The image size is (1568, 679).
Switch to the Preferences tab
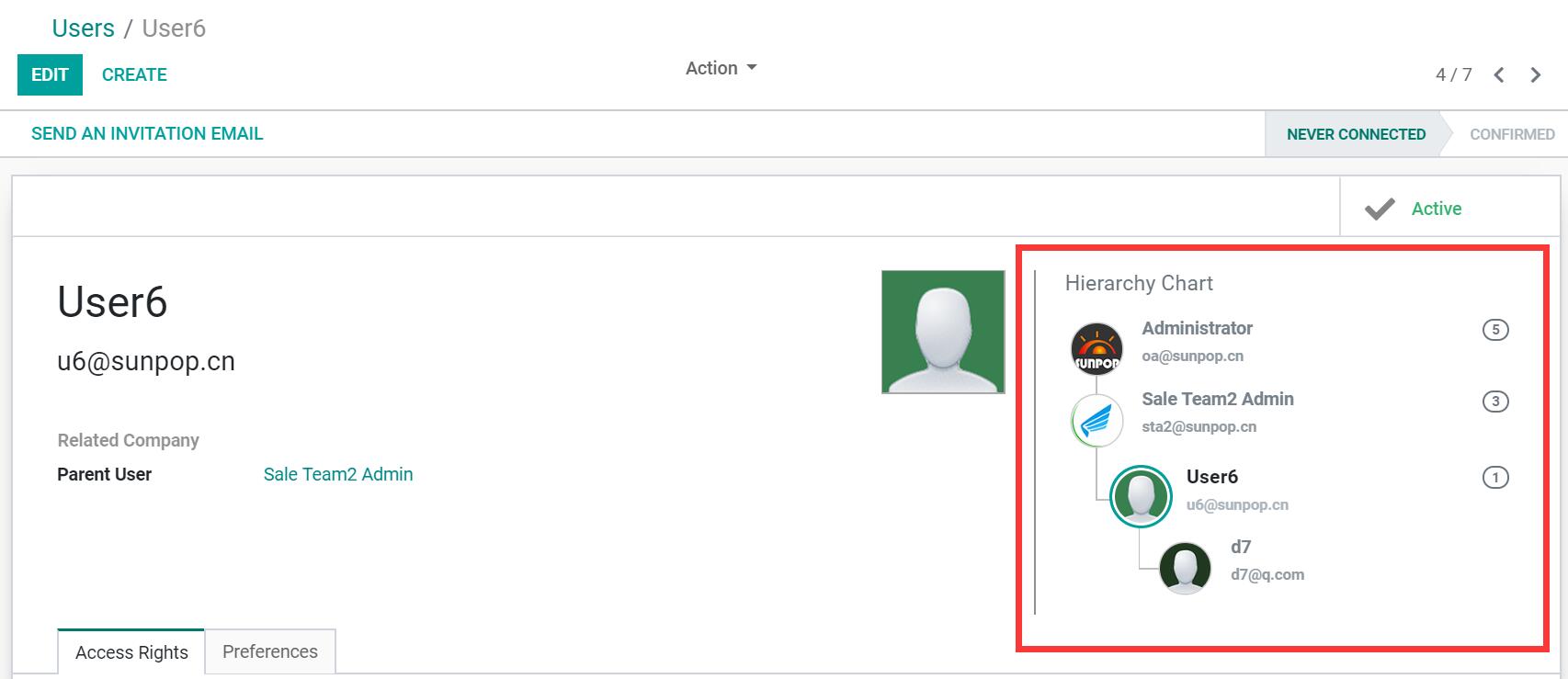[x=270, y=651]
